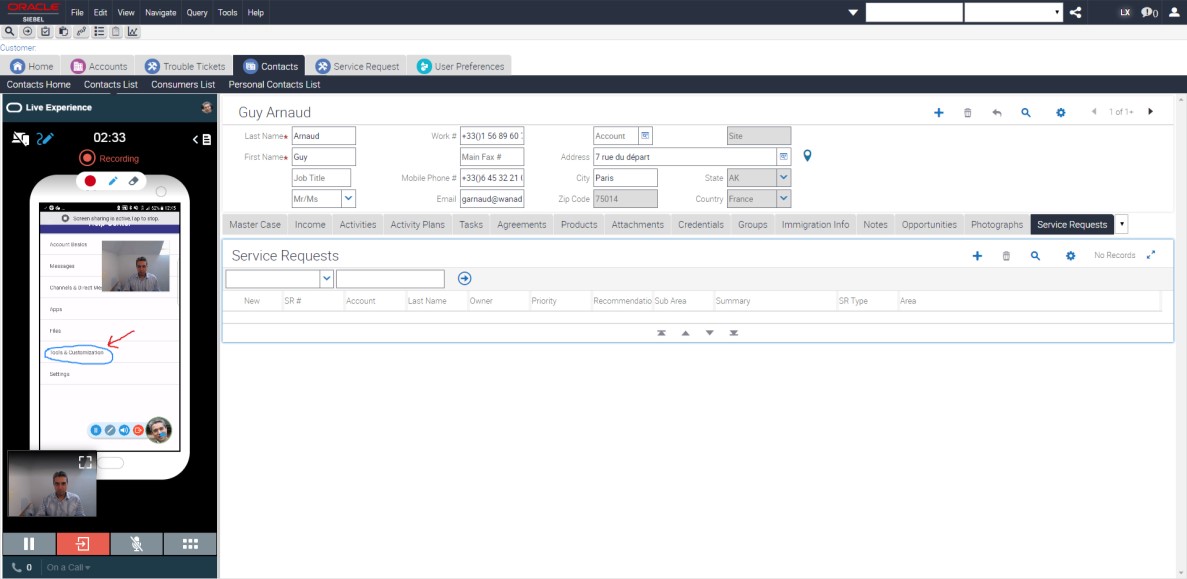Viewport: 1187px width, 579px height.
Task: Click the Go arrow button in Service Requests
Action: point(465,279)
